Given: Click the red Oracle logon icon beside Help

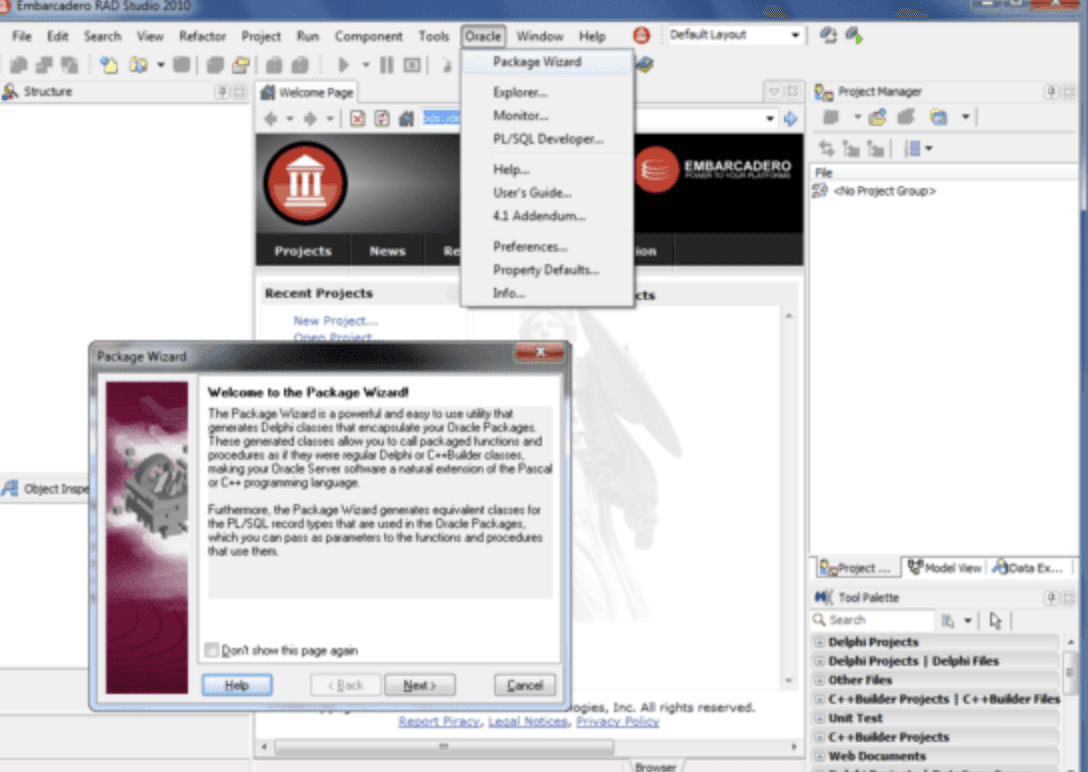Looking at the screenshot, I should (x=641, y=35).
